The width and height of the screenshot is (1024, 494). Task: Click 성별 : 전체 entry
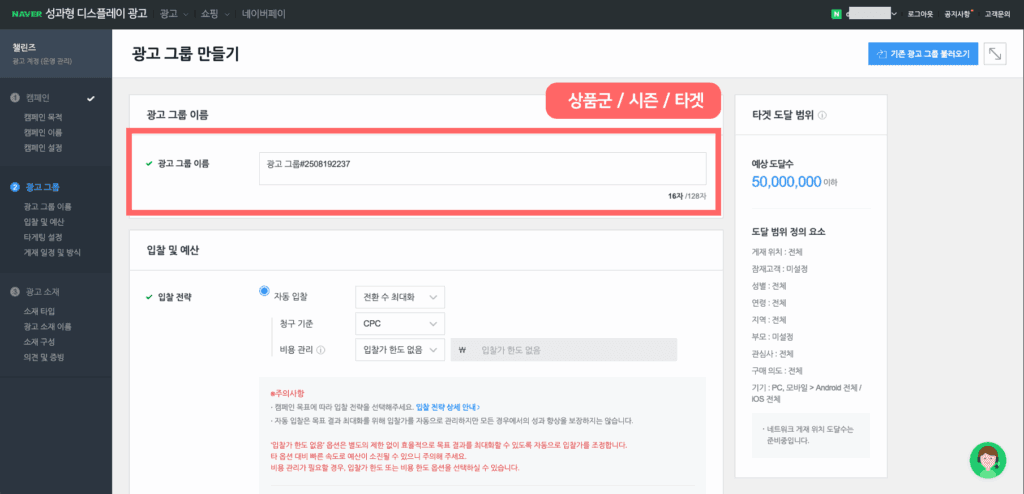point(769,286)
